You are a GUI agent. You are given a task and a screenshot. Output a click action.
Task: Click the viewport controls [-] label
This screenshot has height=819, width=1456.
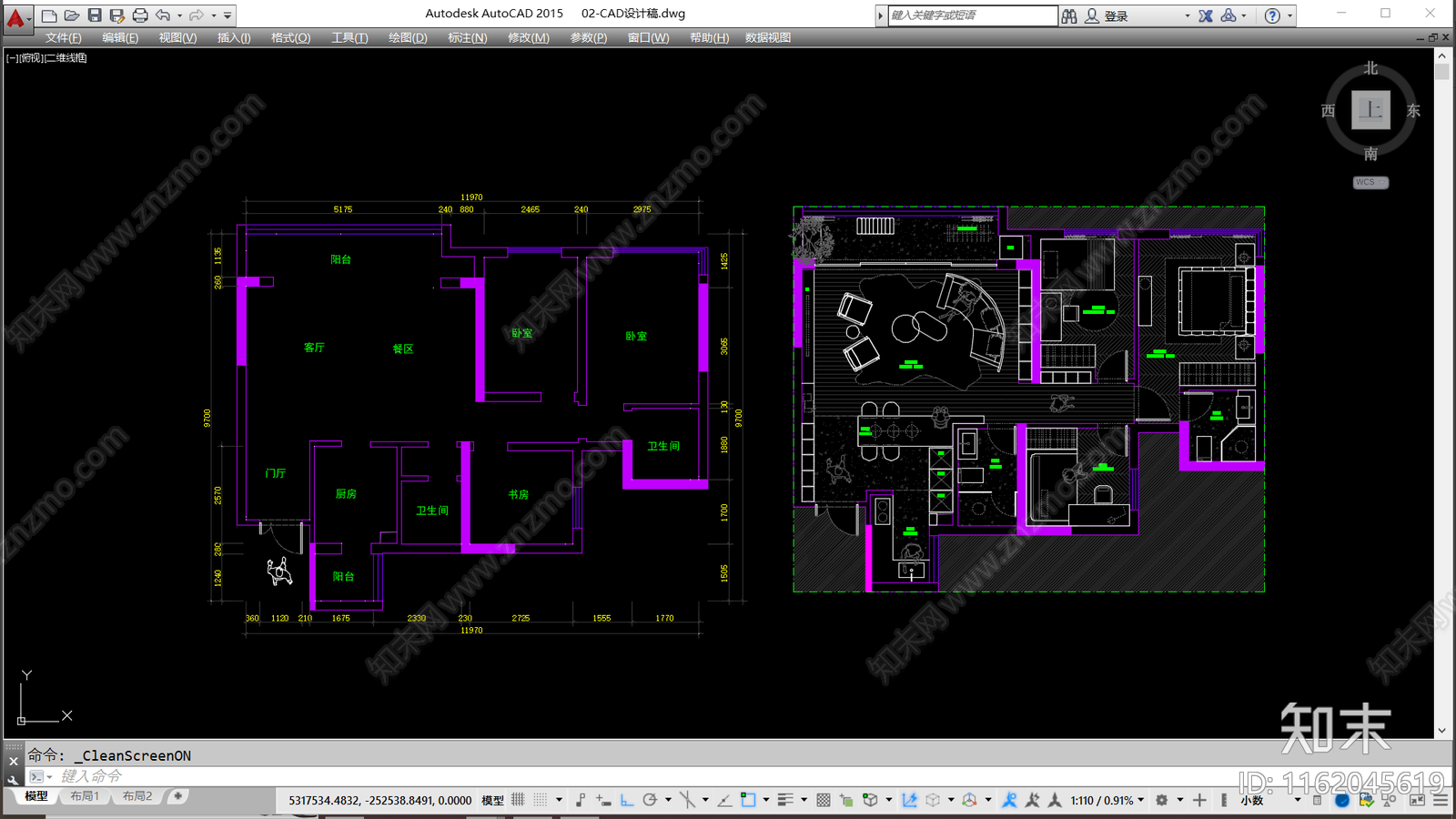11,57
